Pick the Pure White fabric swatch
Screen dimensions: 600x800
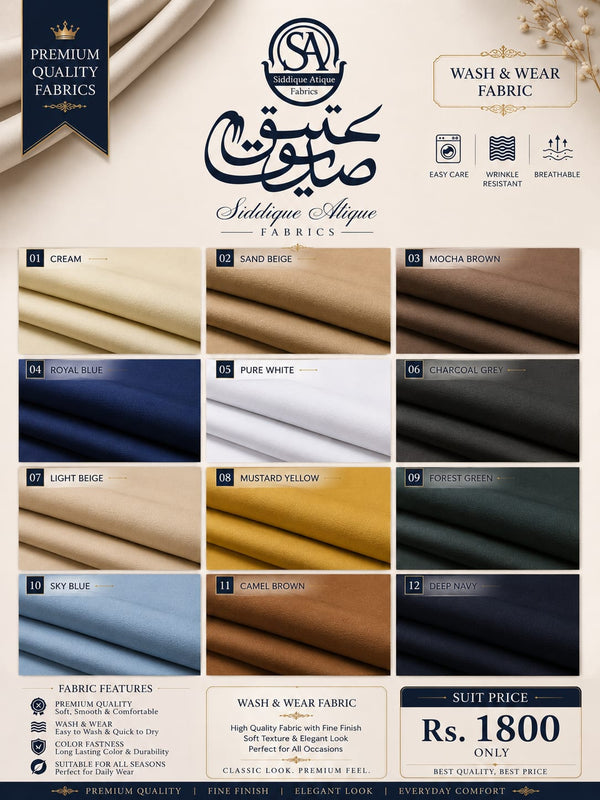pos(298,411)
